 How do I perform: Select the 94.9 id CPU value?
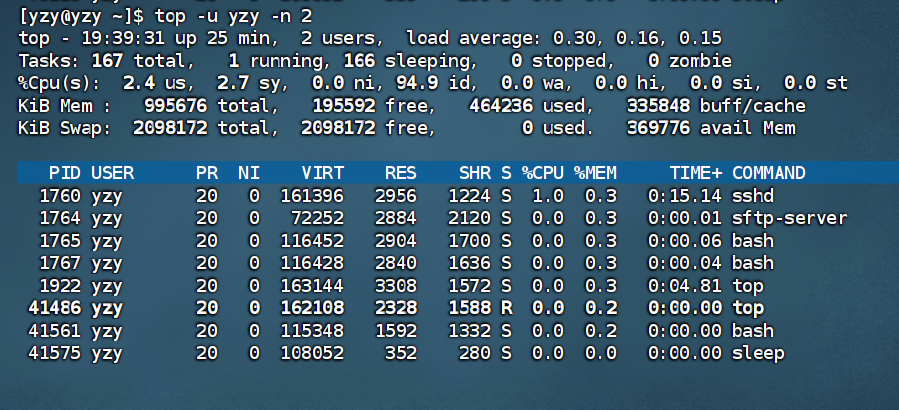tap(417, 83)
